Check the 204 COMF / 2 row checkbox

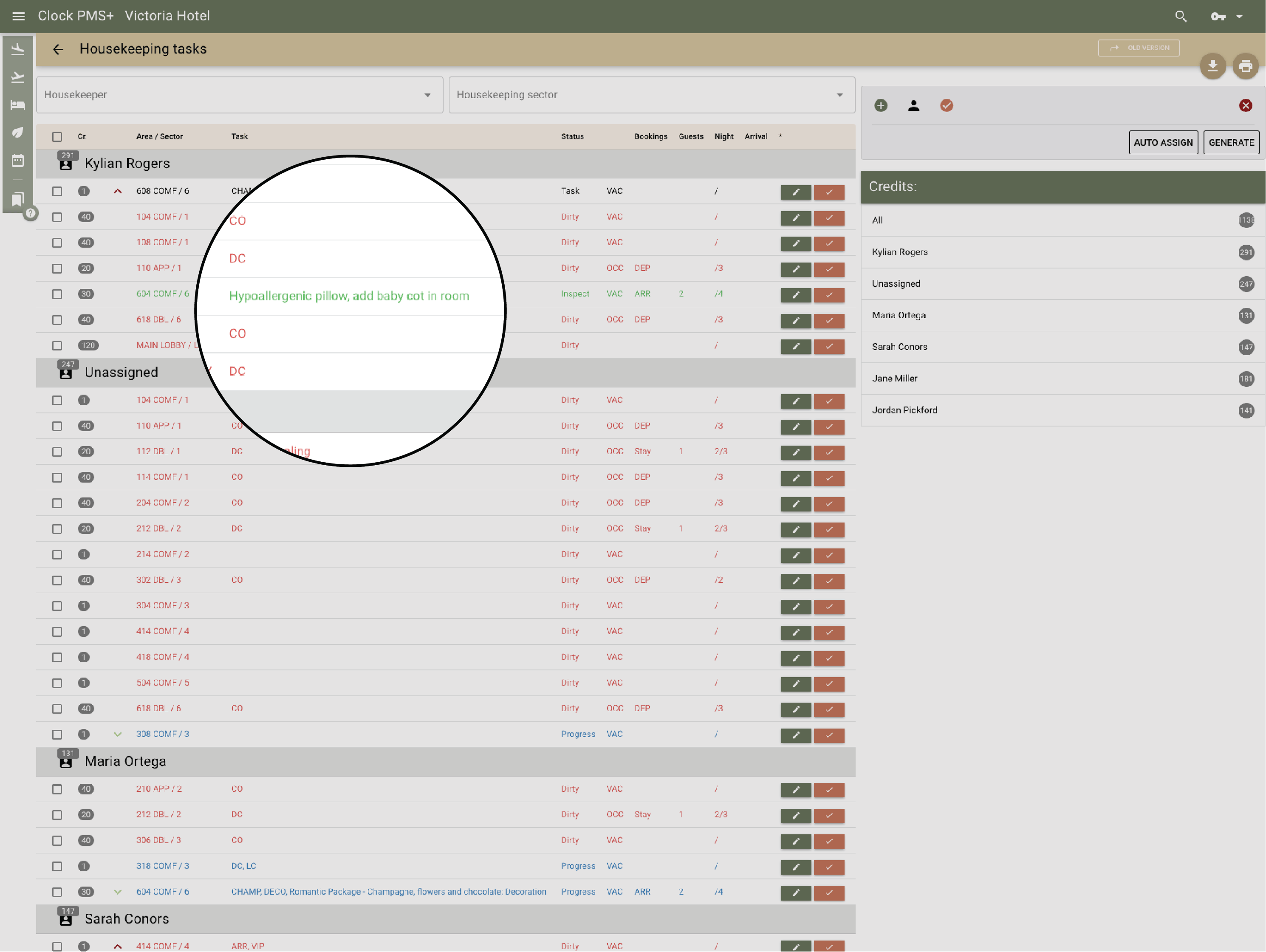57,503
